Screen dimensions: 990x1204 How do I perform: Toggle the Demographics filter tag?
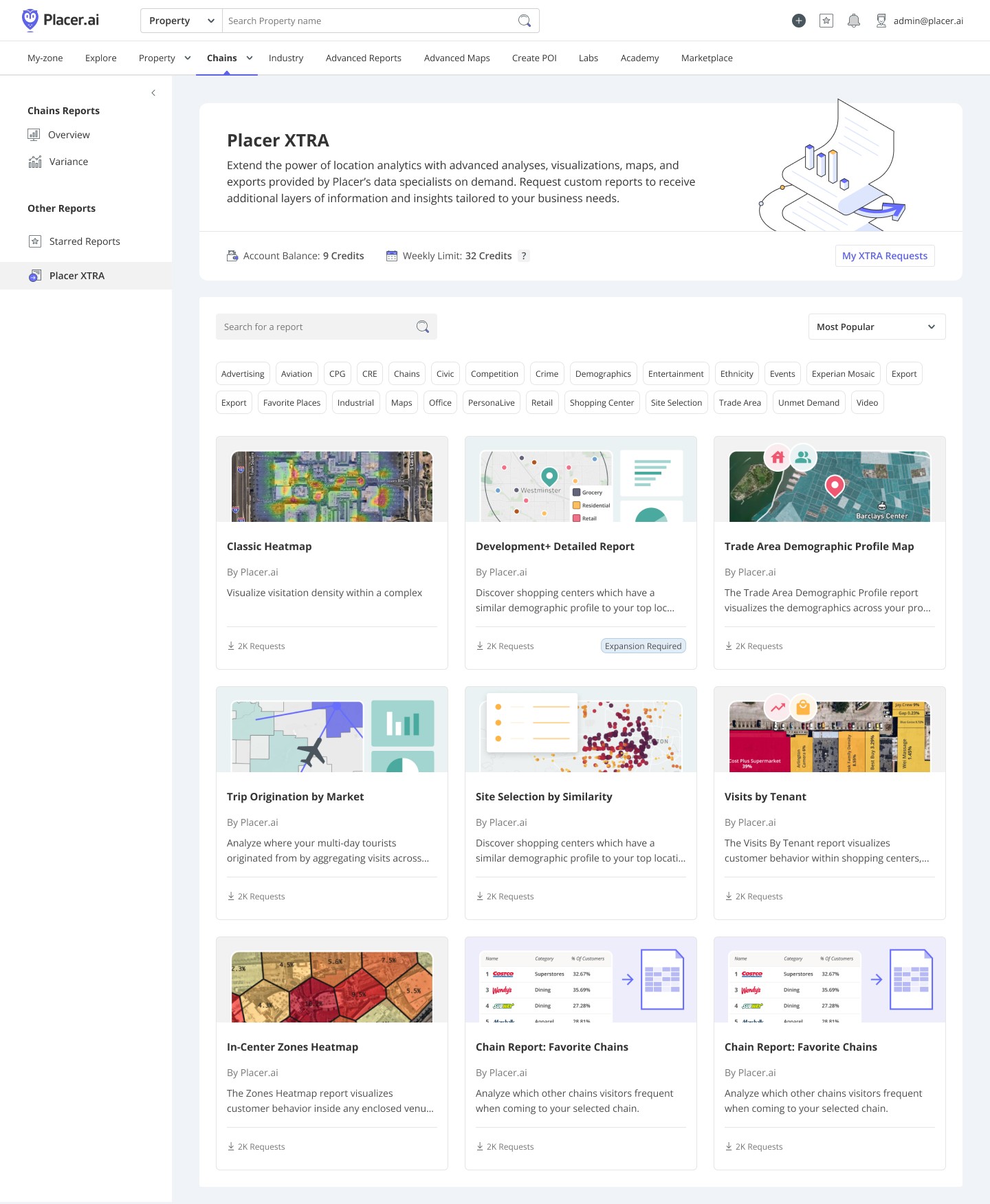pos(603,373)
